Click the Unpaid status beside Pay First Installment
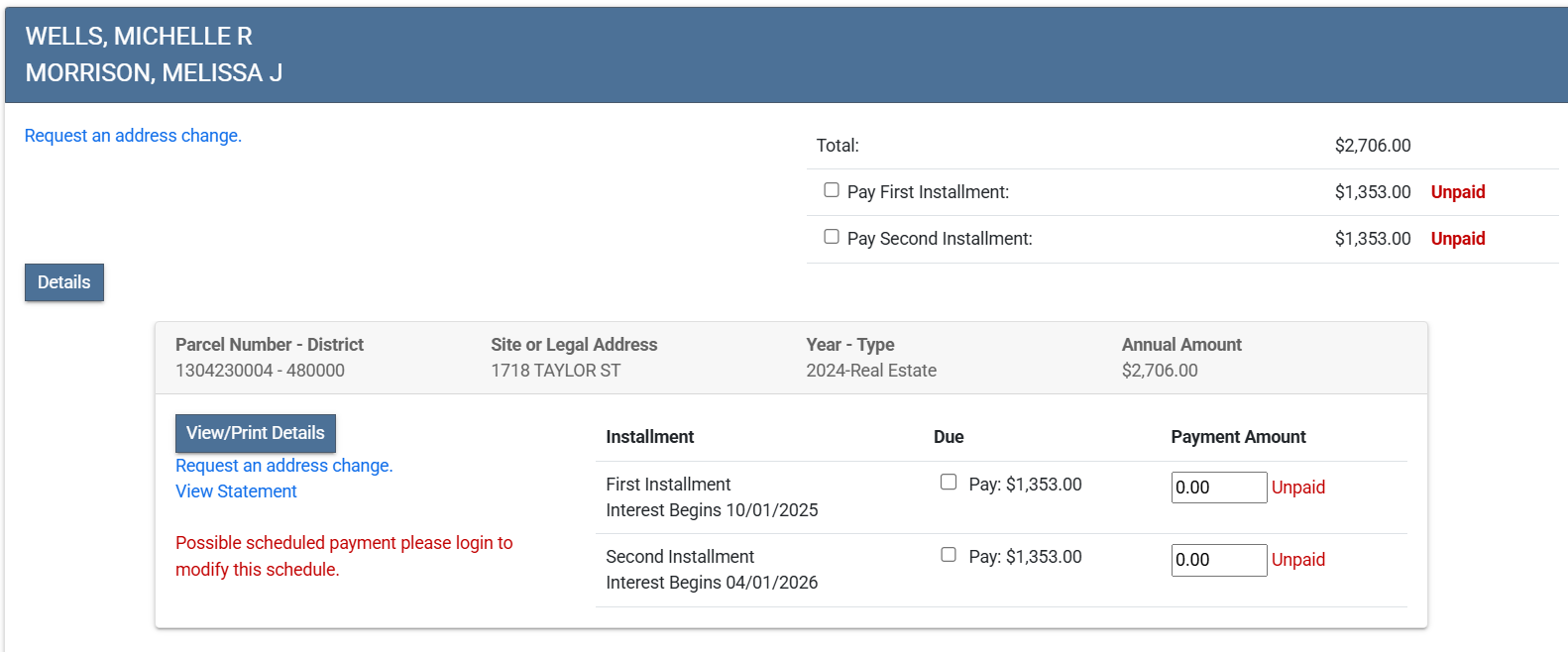The image size is (1568, 652). coord(1457,192)
